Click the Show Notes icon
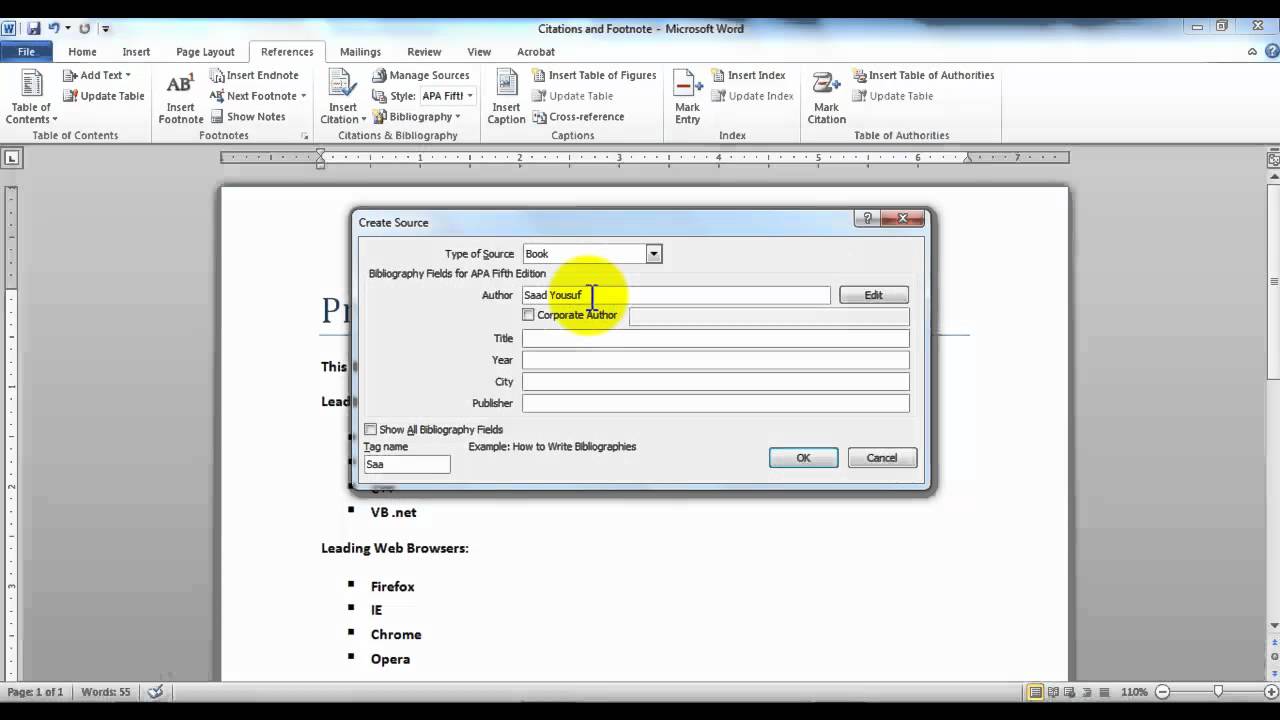The image size is (1280, 720). click(x=217, y=117)
